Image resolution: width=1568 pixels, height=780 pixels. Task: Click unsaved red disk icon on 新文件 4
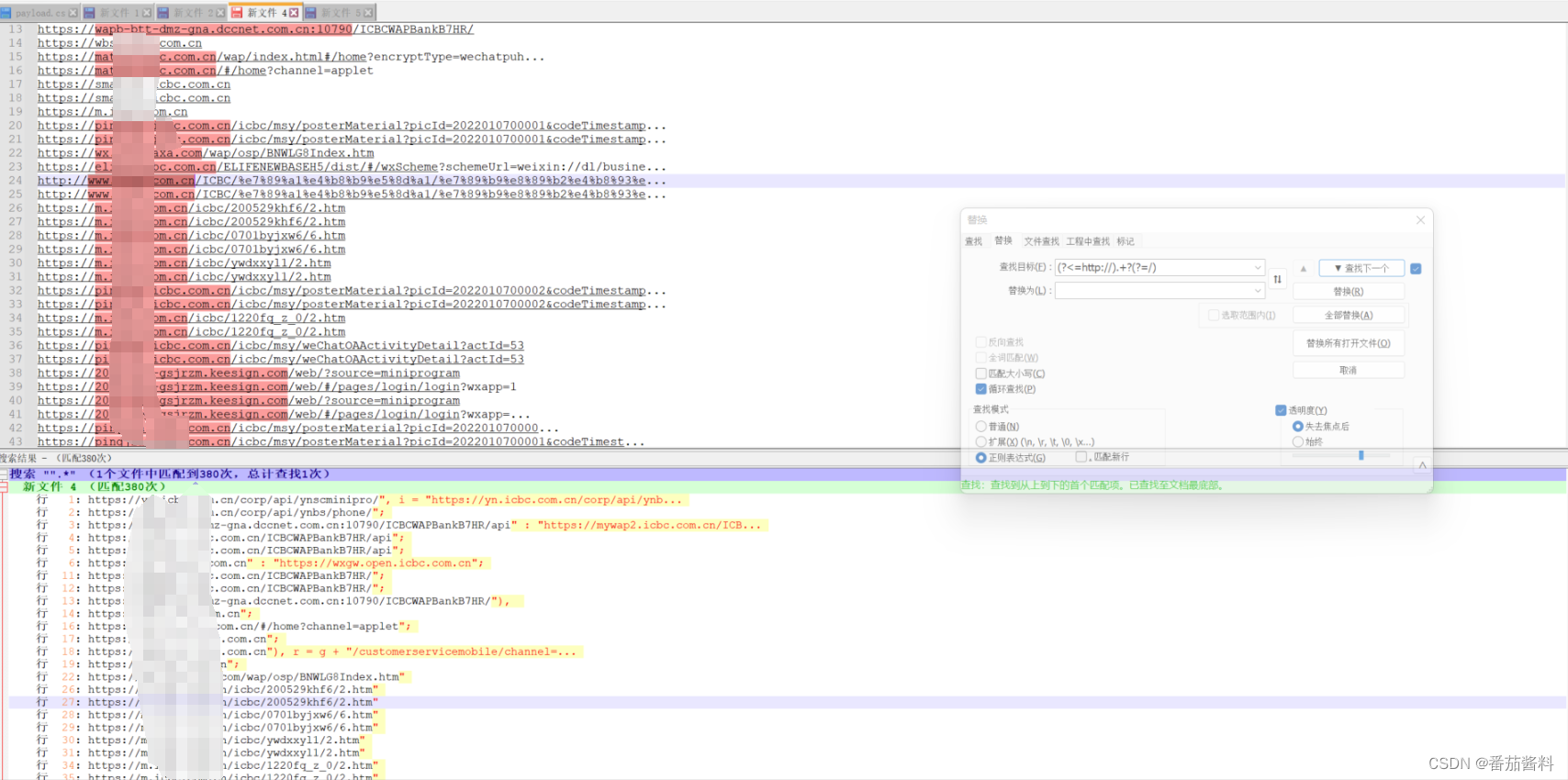237,13
